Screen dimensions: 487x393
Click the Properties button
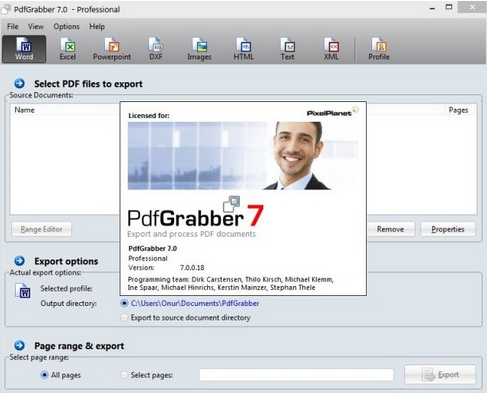click(x=448, y=229)
